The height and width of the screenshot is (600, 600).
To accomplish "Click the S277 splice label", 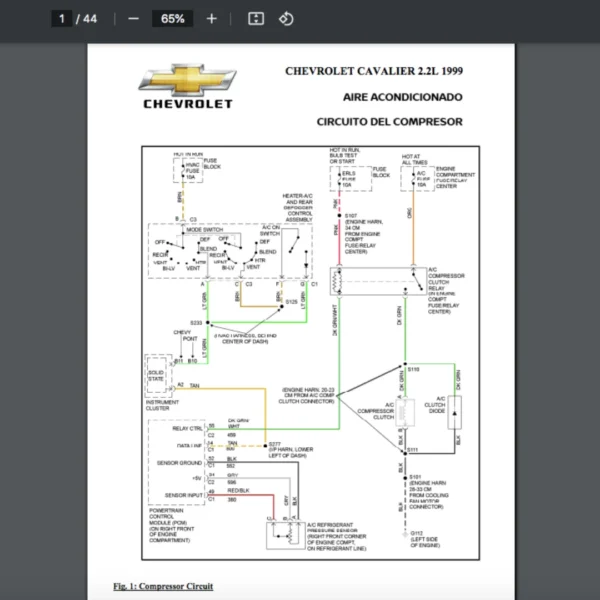I will [x=275, y=444].
